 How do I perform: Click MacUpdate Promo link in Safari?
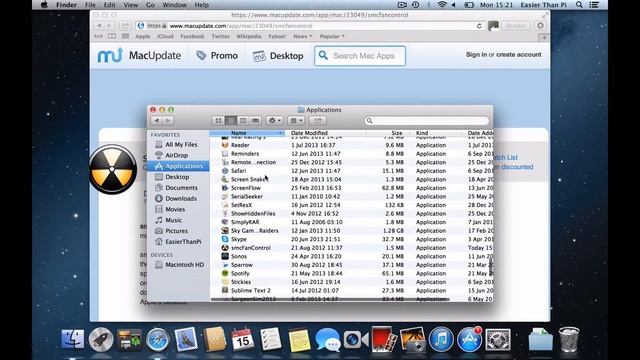click(x=217, y=56)
